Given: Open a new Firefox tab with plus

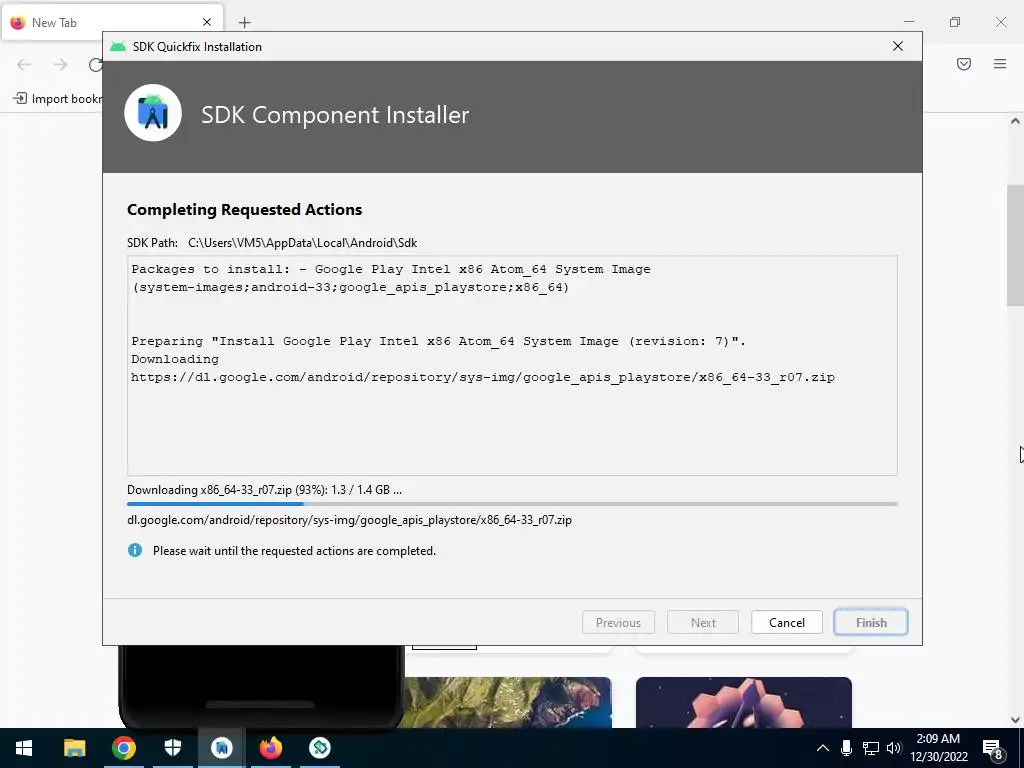Looking at the screenshot, I should pyautogui.click(x=244, y=23).
